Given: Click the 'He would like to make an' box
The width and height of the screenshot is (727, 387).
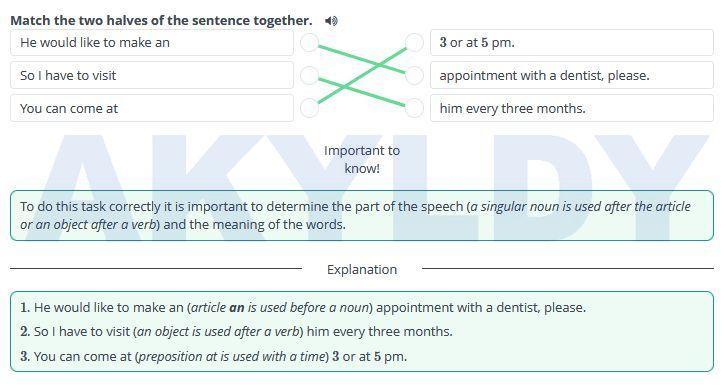Looking at the screenshot, I should pos(152,43).
